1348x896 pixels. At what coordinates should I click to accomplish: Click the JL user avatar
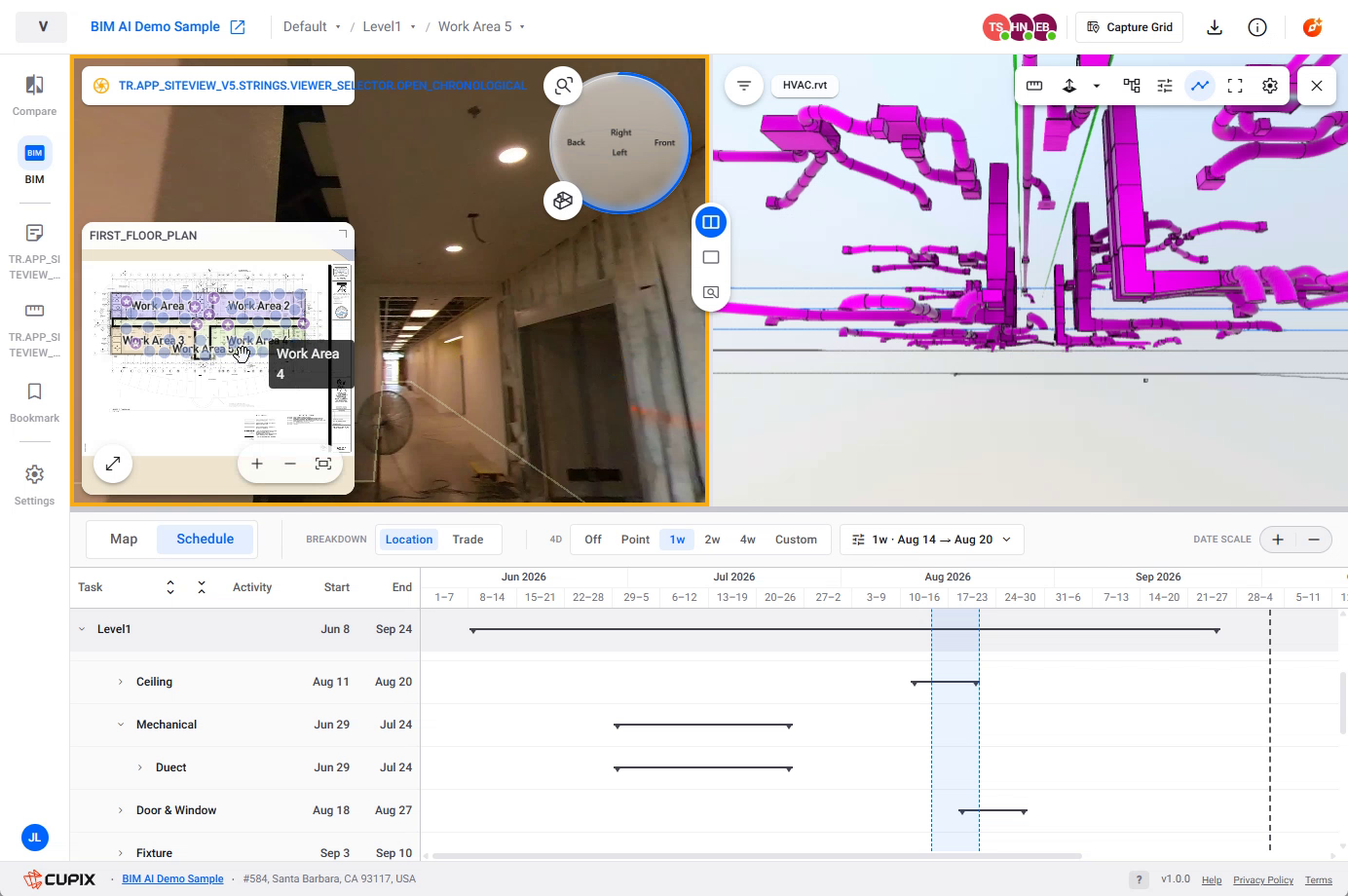[34, 838]
